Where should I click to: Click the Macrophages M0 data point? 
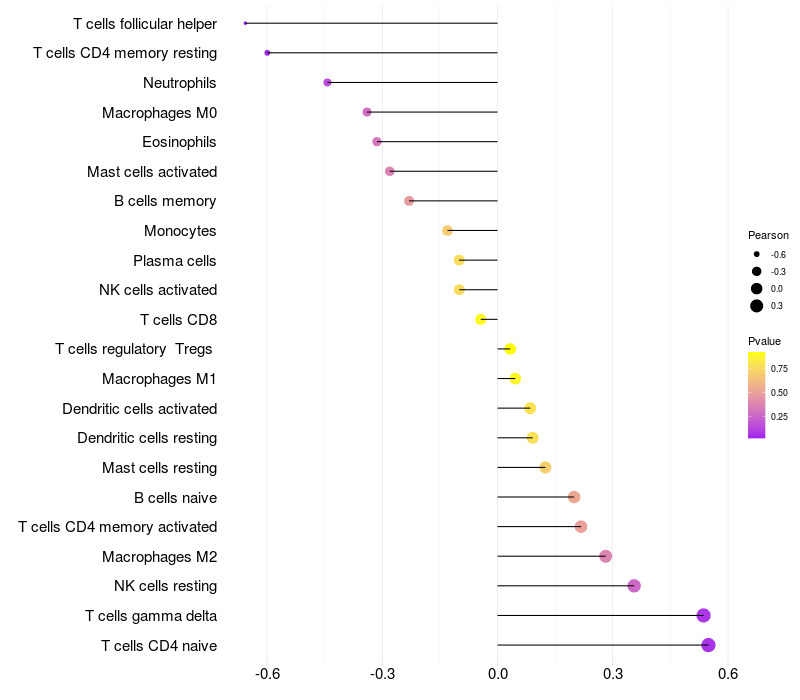point(367,112)
